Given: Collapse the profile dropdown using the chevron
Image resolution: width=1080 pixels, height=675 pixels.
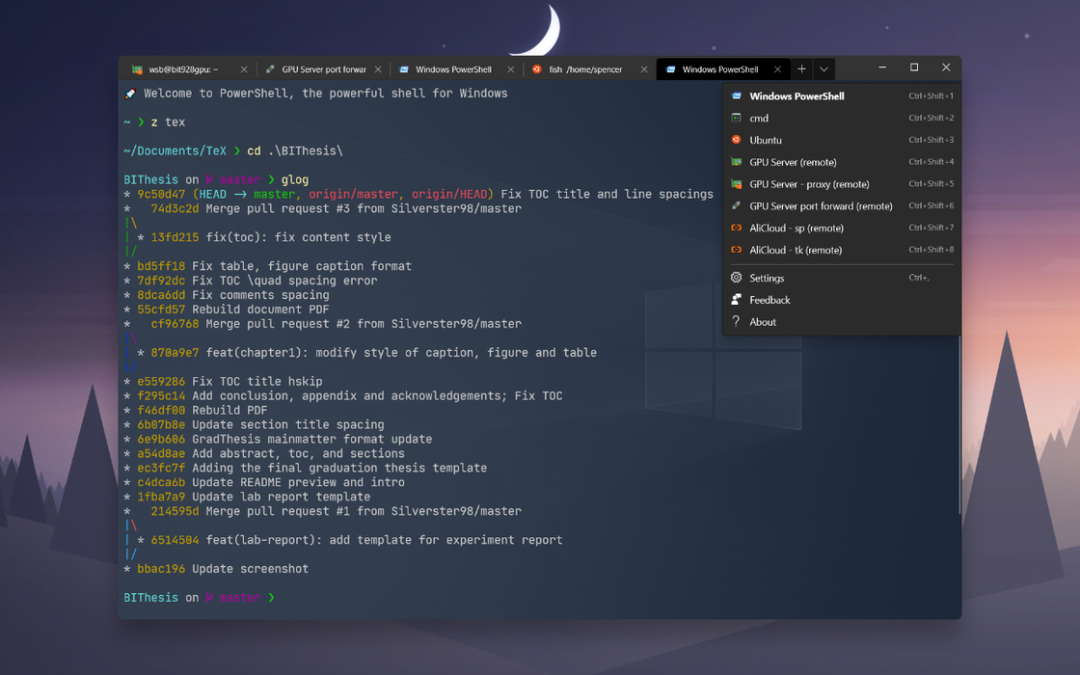Looking at the screenshot, I should (x=824, y=69).
